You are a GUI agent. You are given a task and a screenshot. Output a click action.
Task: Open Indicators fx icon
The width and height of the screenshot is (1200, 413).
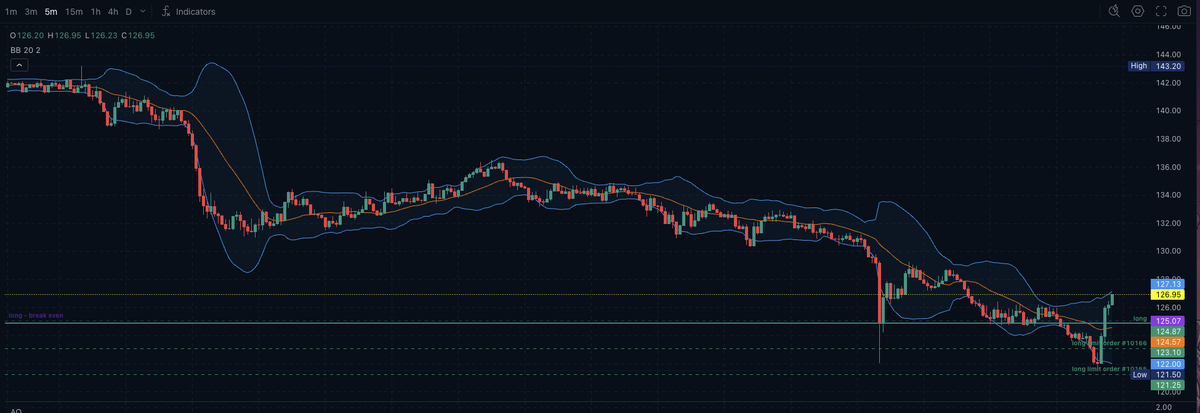[166, 12]
